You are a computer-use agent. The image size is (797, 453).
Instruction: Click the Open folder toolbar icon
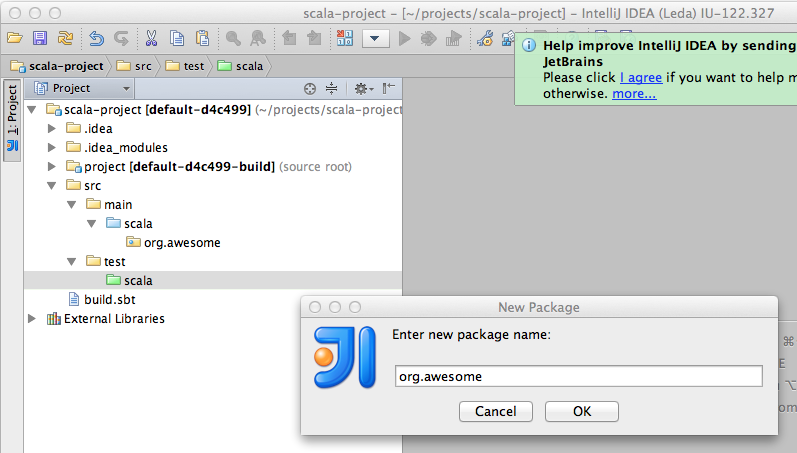(x=14, y=39)
